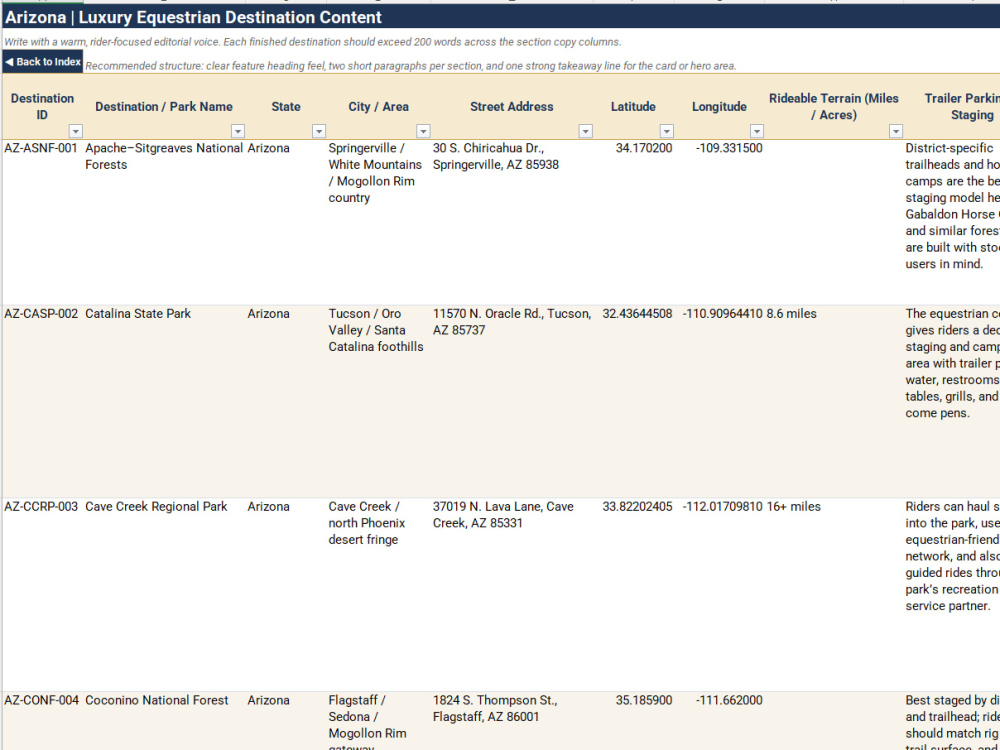Screen dimensions: 1000x750
Task: Select the rider-focused editorial voice instruction line
Action: [x=312, y=42]
